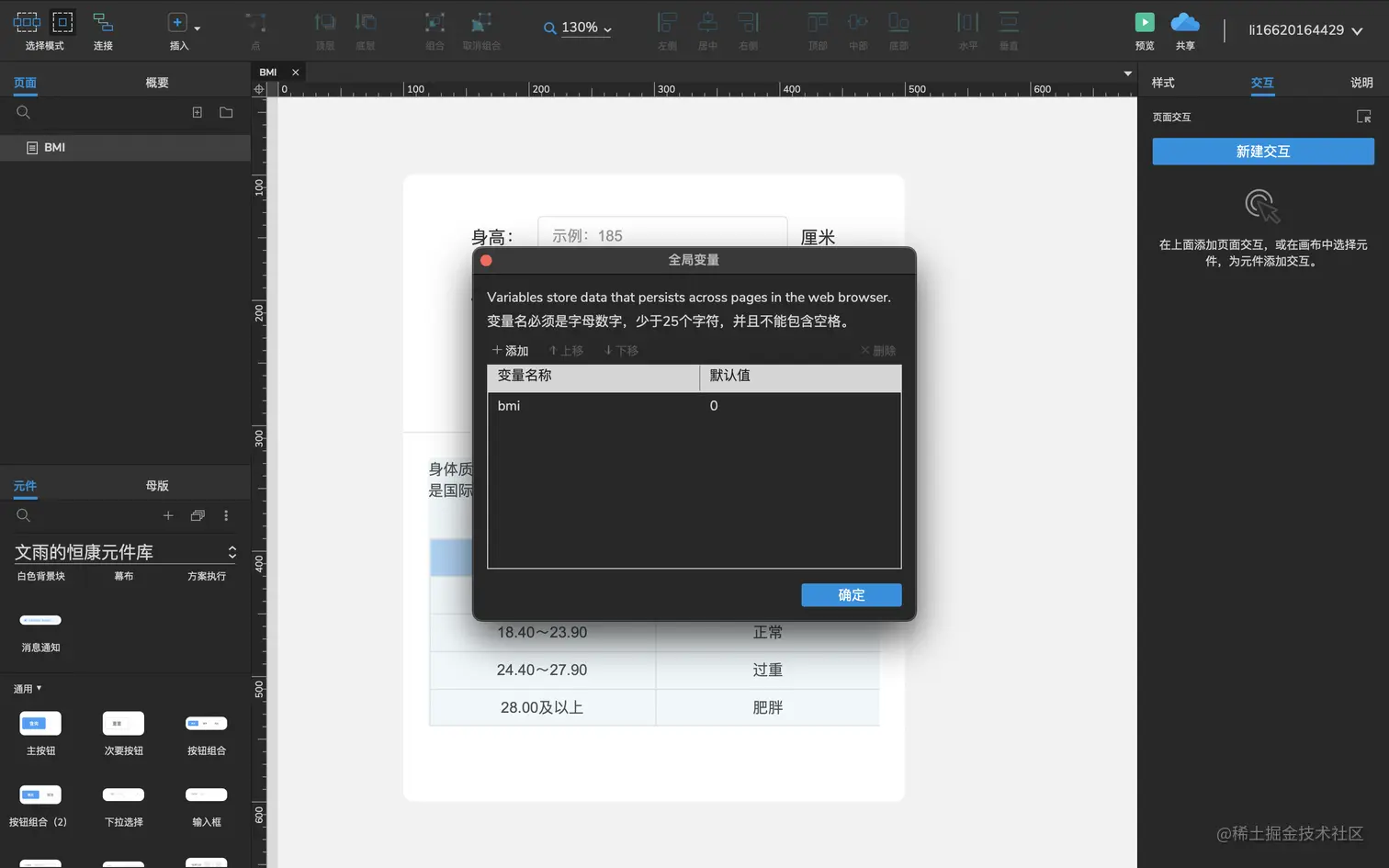
Task: Click 添加 to add a variable
Action: pos(510,351)
